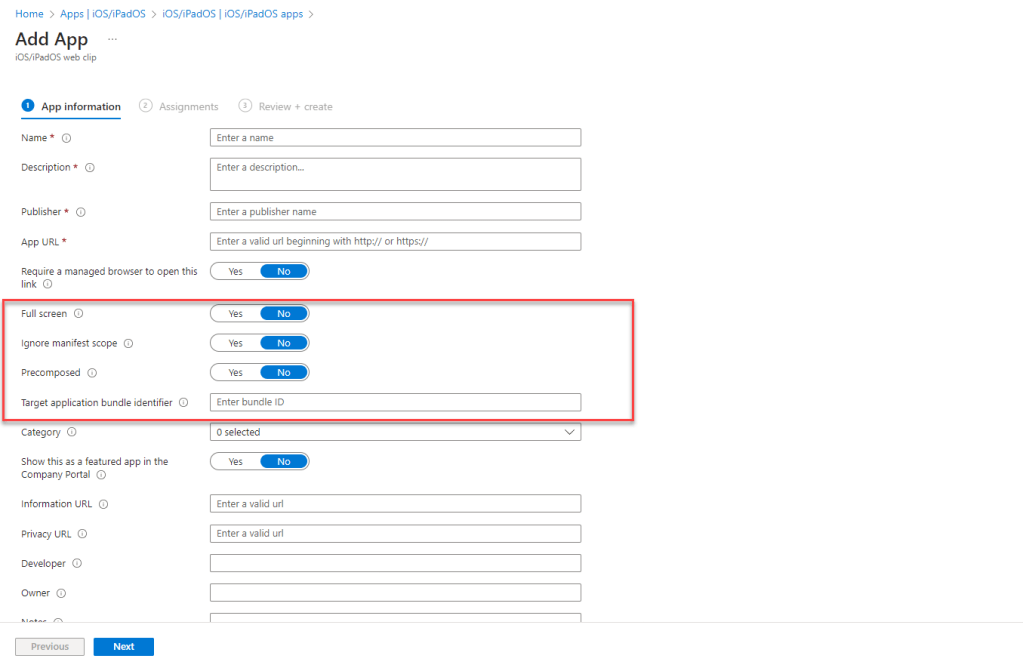Click info icon next to Name field
This screenshot has width=1023, height=668.
(x=67, y=138)
